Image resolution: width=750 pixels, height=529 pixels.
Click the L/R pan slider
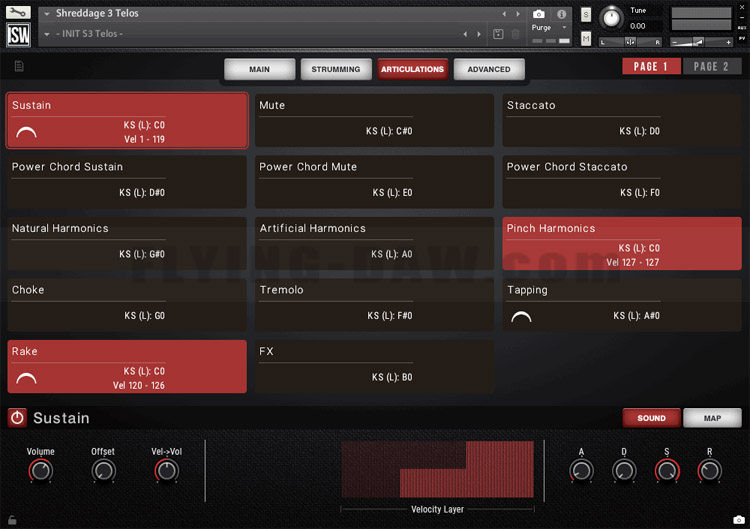coord(630,42)
